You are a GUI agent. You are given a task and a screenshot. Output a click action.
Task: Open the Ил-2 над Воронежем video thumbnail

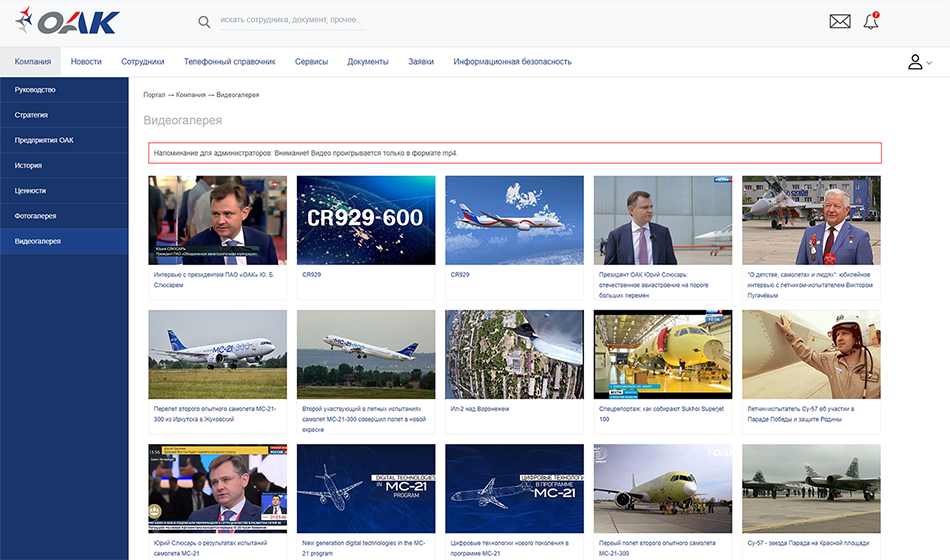click(514, 355)
